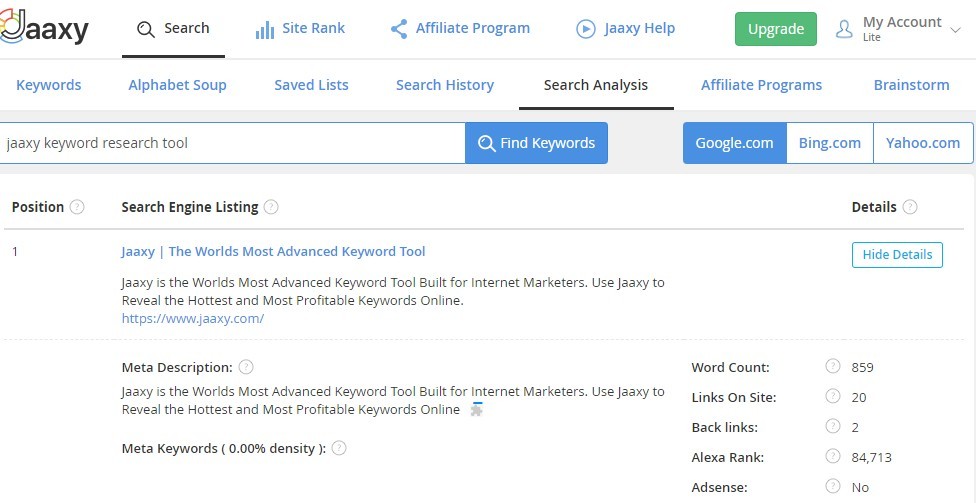Select the Google.com search engine
976x503 pixels.
734,143
